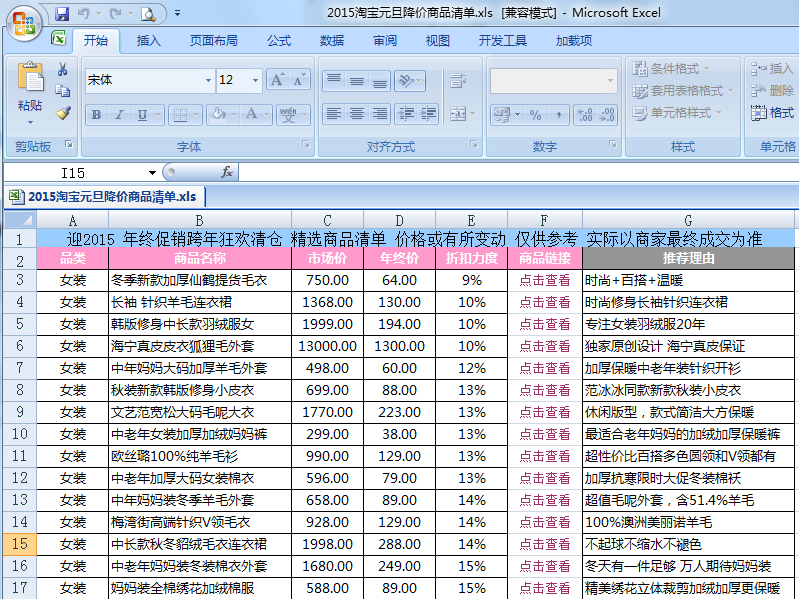The width and height of the screenshot is (799, 599).
Task: Open the font name dropdown
Action: (x=208, y=80)
